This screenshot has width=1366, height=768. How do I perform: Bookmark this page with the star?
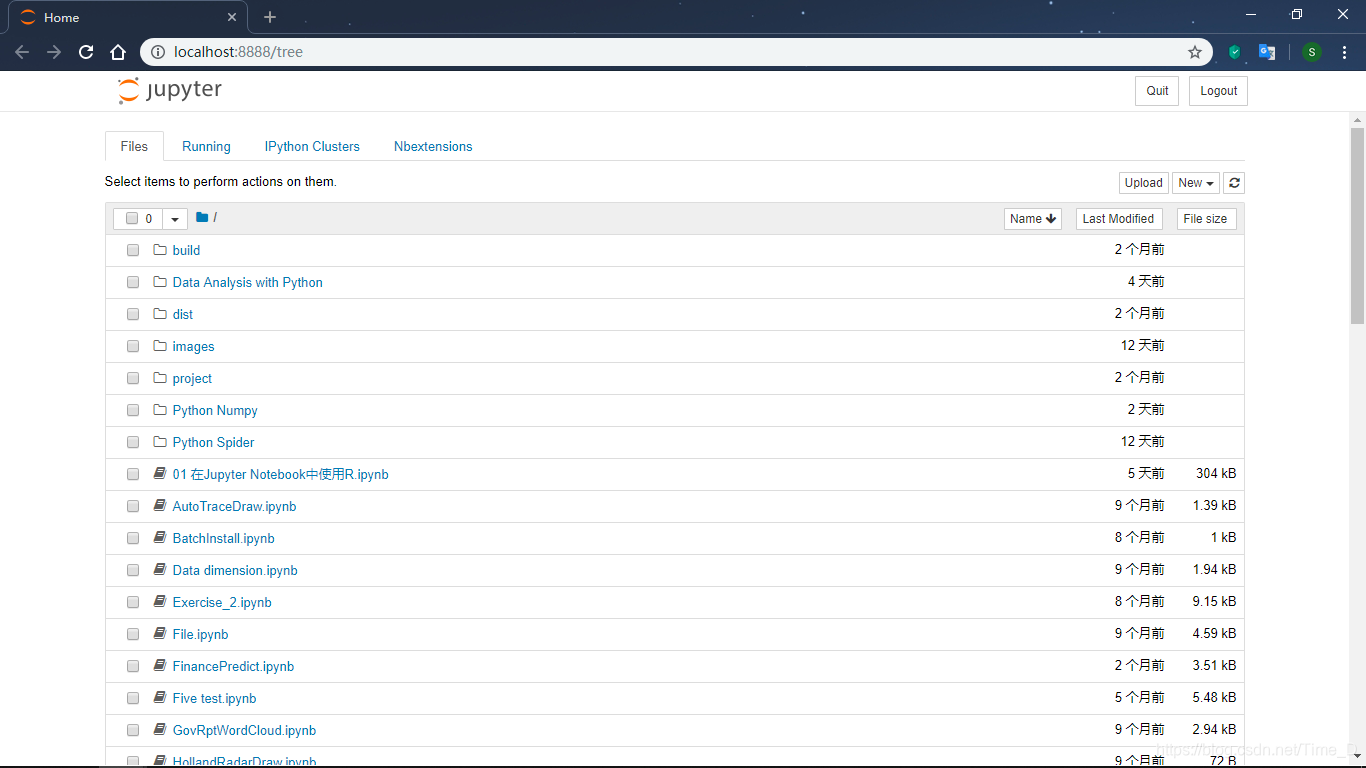pyautogui.click(x=1194, y=52)
